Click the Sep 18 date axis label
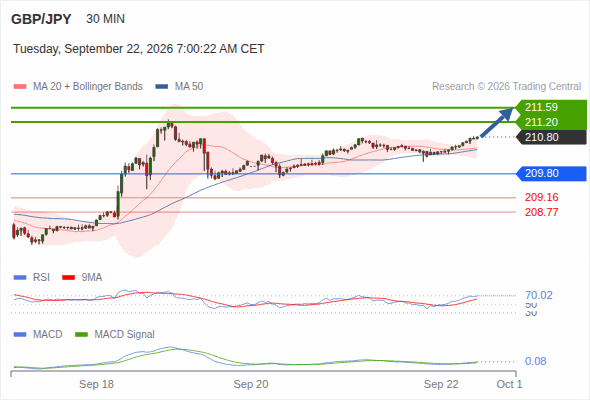 click(x=96, y=384)
